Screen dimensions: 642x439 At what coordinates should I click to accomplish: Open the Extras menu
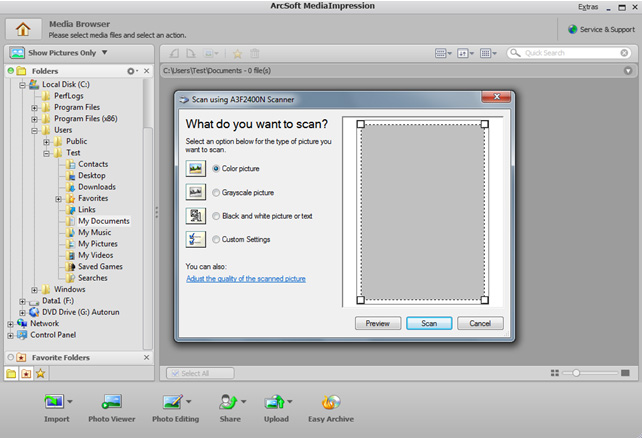(588, 7)
